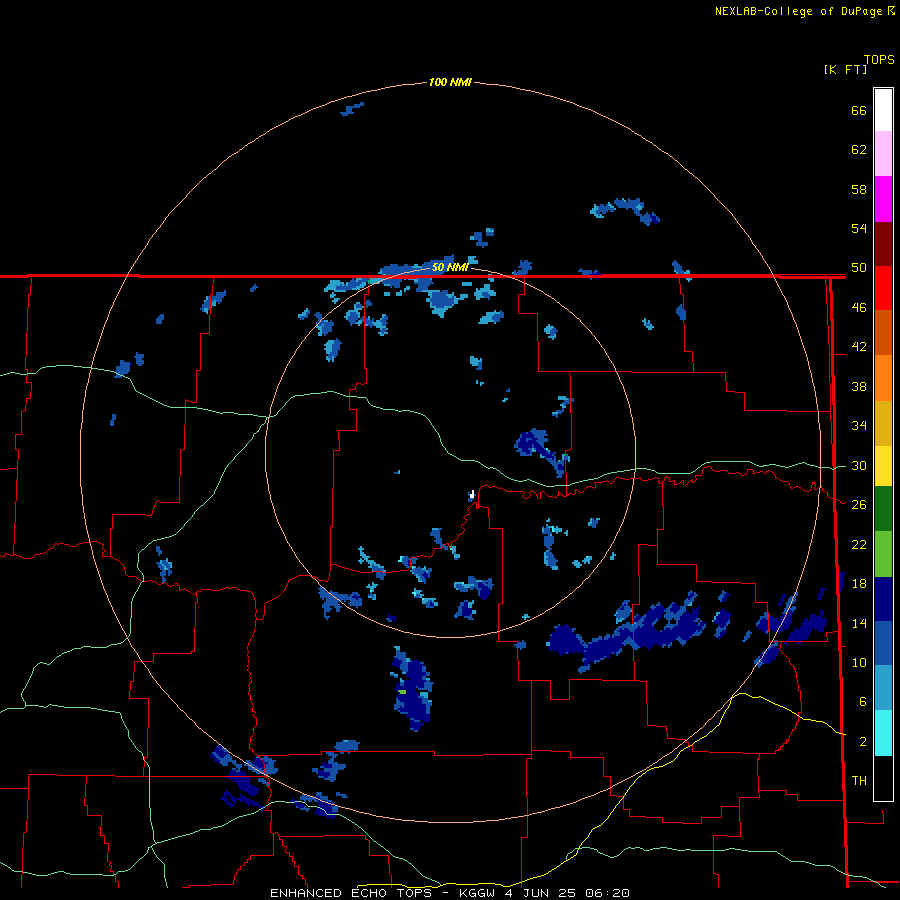Click the 100 NMI range ring label
The height and width of the screenshot is (900, 900).
[450, 82]
